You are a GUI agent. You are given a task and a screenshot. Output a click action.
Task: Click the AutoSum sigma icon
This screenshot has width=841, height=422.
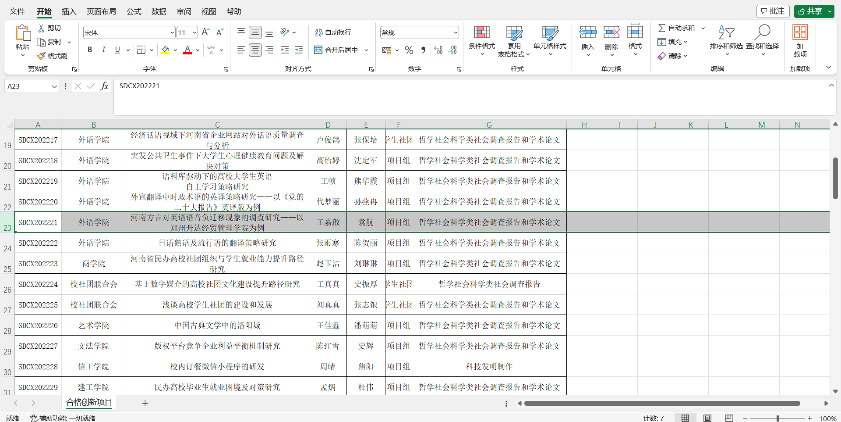pyautogui.click(x=662, y=30)
